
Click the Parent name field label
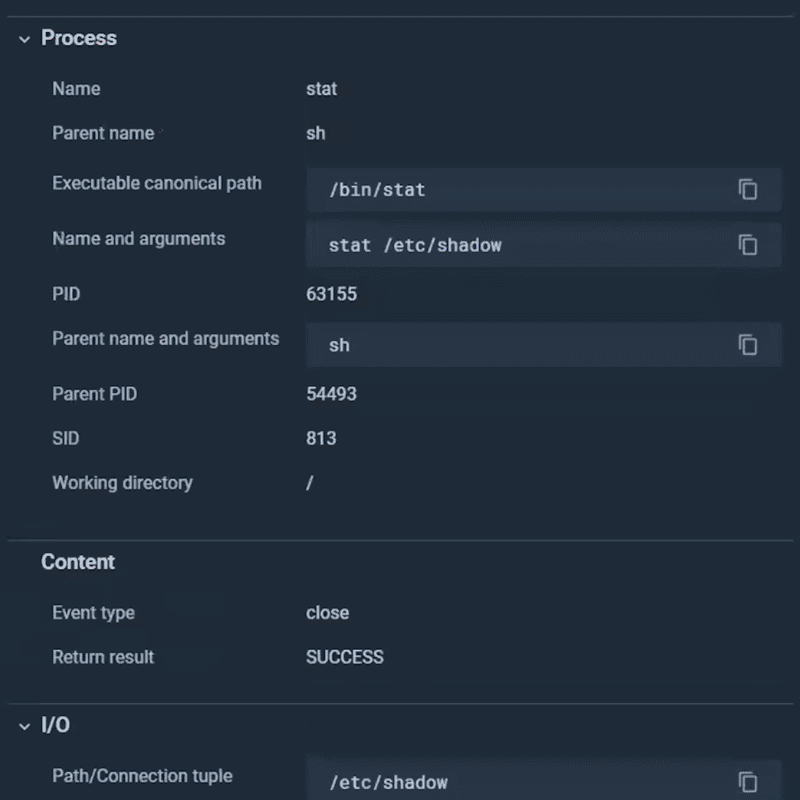pyautogui.click(x=103, y=133)
